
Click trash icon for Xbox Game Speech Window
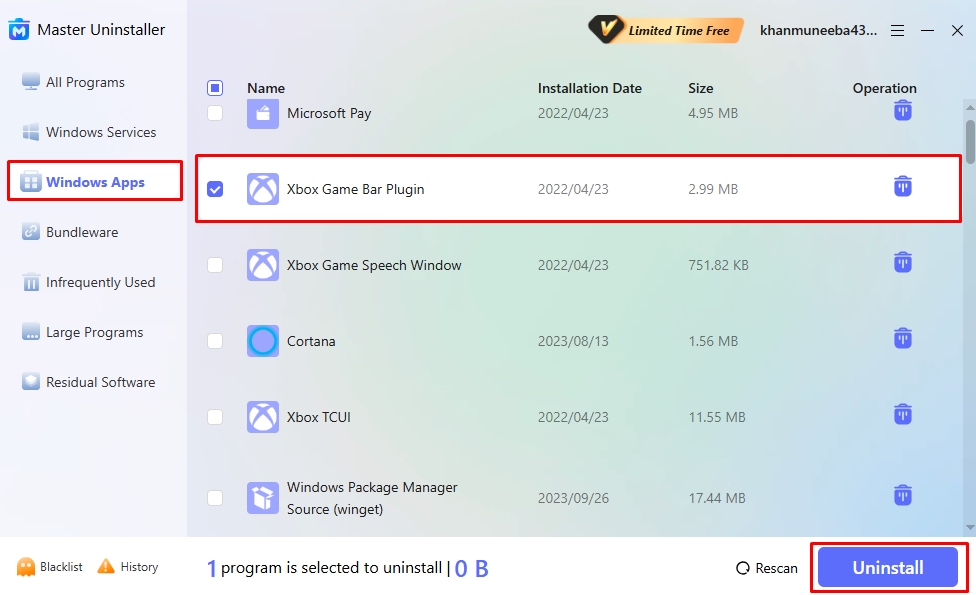click(x=903, y=262)
